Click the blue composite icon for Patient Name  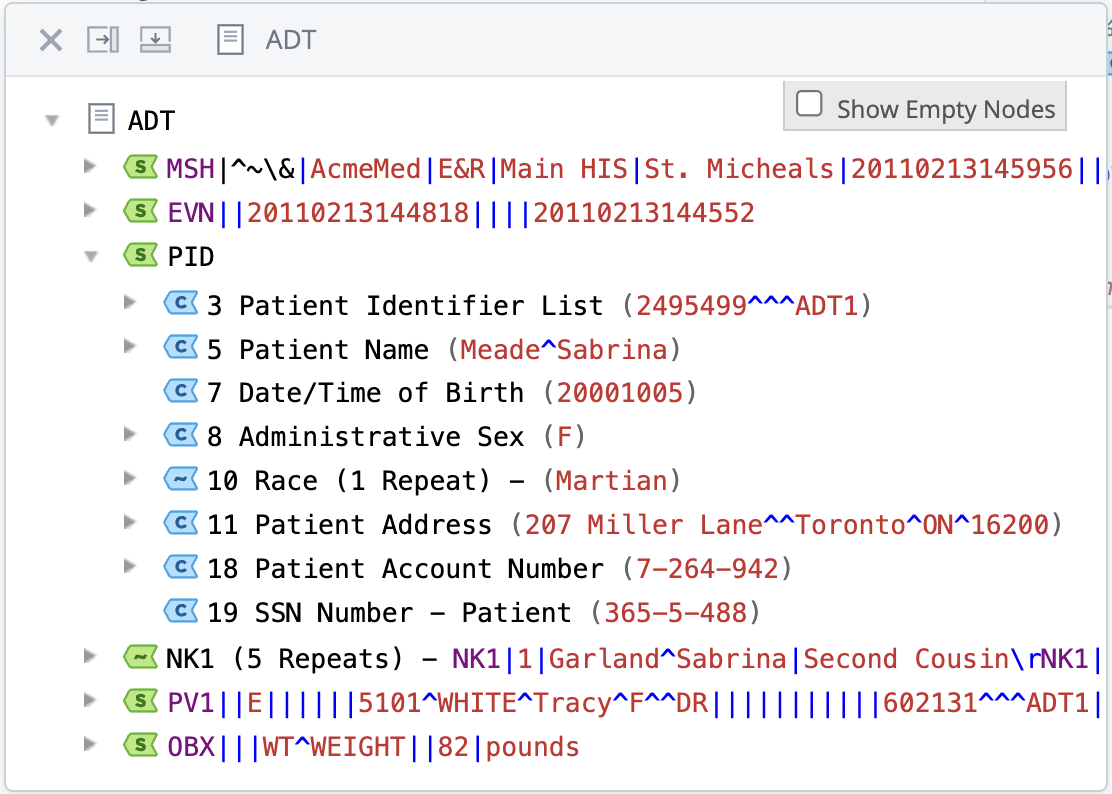click(181, 349)
